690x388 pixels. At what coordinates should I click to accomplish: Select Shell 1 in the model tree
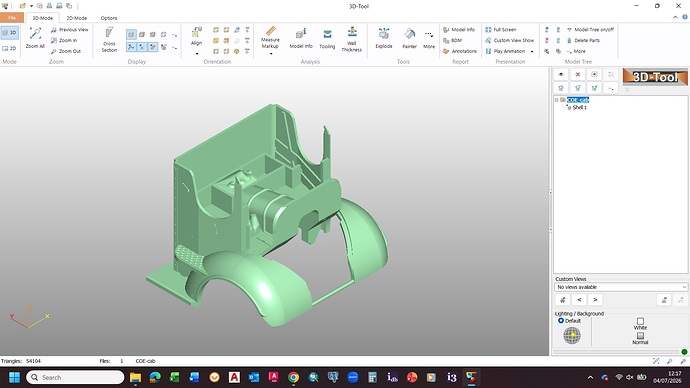pyautogui.click(x=580, y=107)
